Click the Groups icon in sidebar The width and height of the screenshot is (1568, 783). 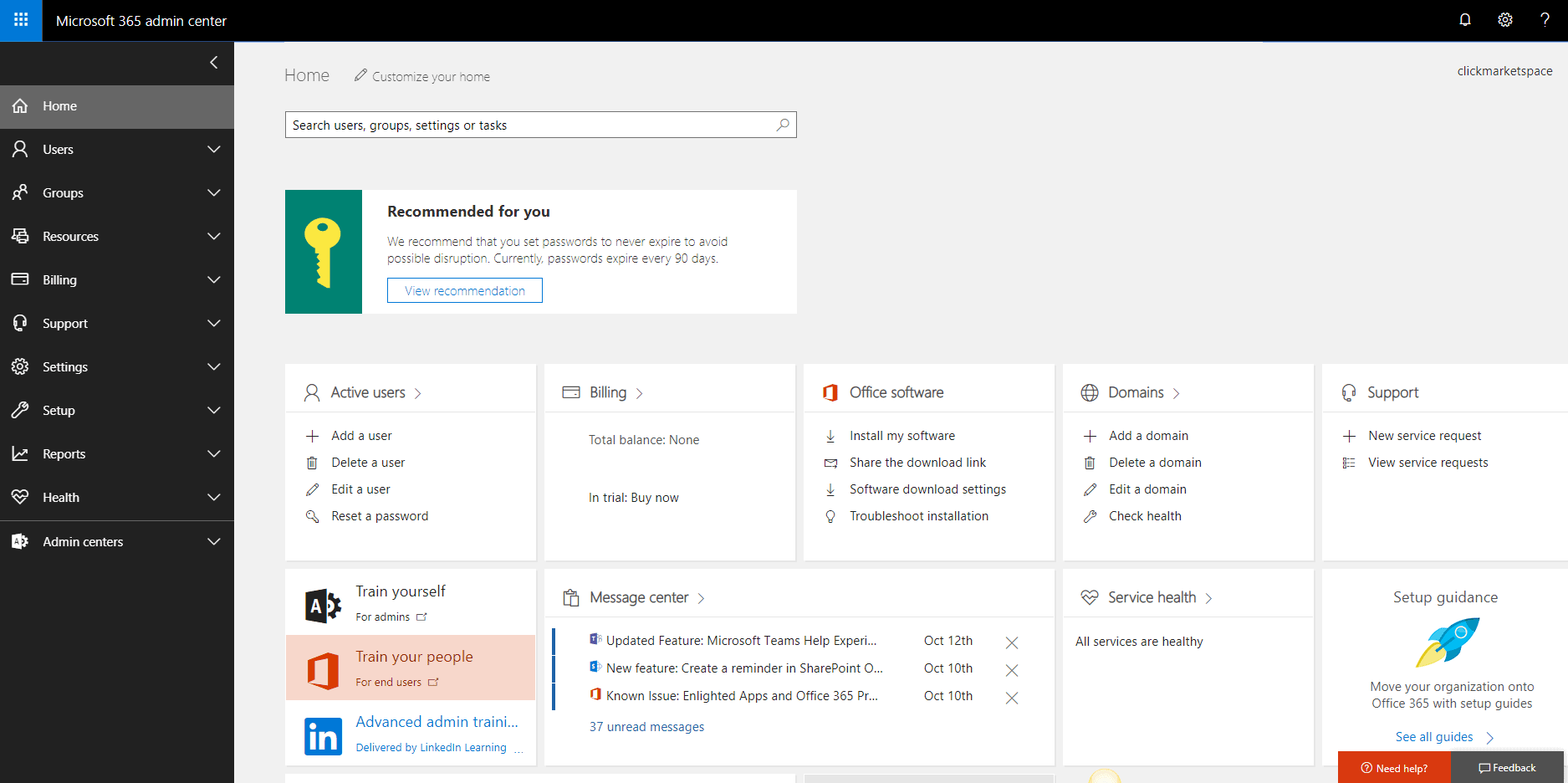coord(20,192)
